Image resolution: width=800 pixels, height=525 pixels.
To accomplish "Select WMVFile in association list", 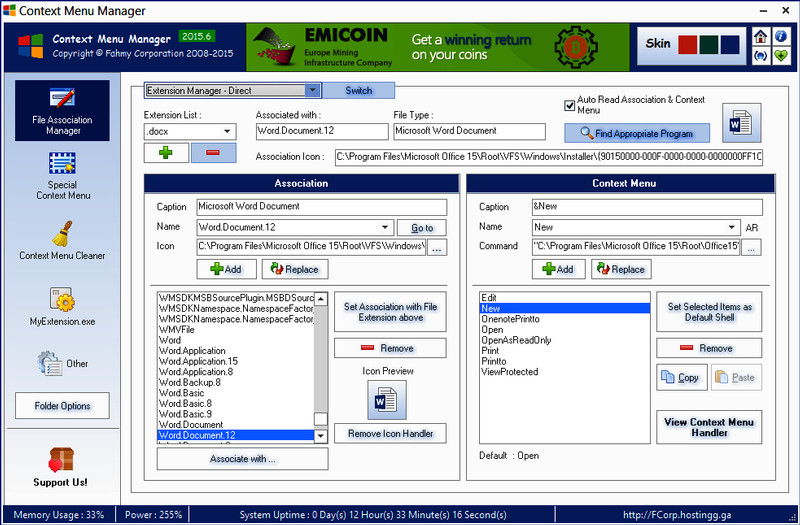I will pyautogui.click(x=236, y=330).
